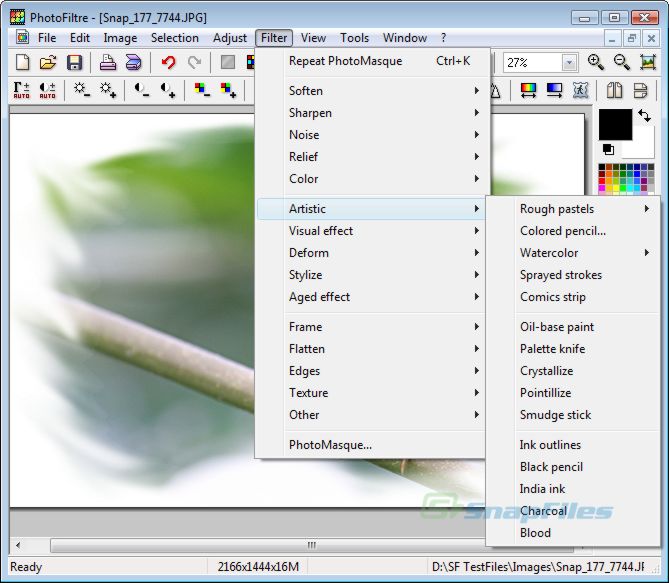
Task: Click the grayed Redo arrow
Action: click(195, 62)
